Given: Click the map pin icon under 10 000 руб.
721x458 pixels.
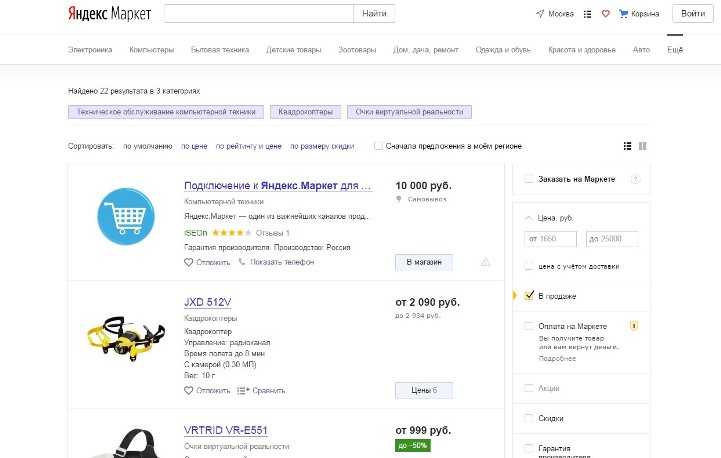Looking at the screenshot, I should (x=399, y=199).
